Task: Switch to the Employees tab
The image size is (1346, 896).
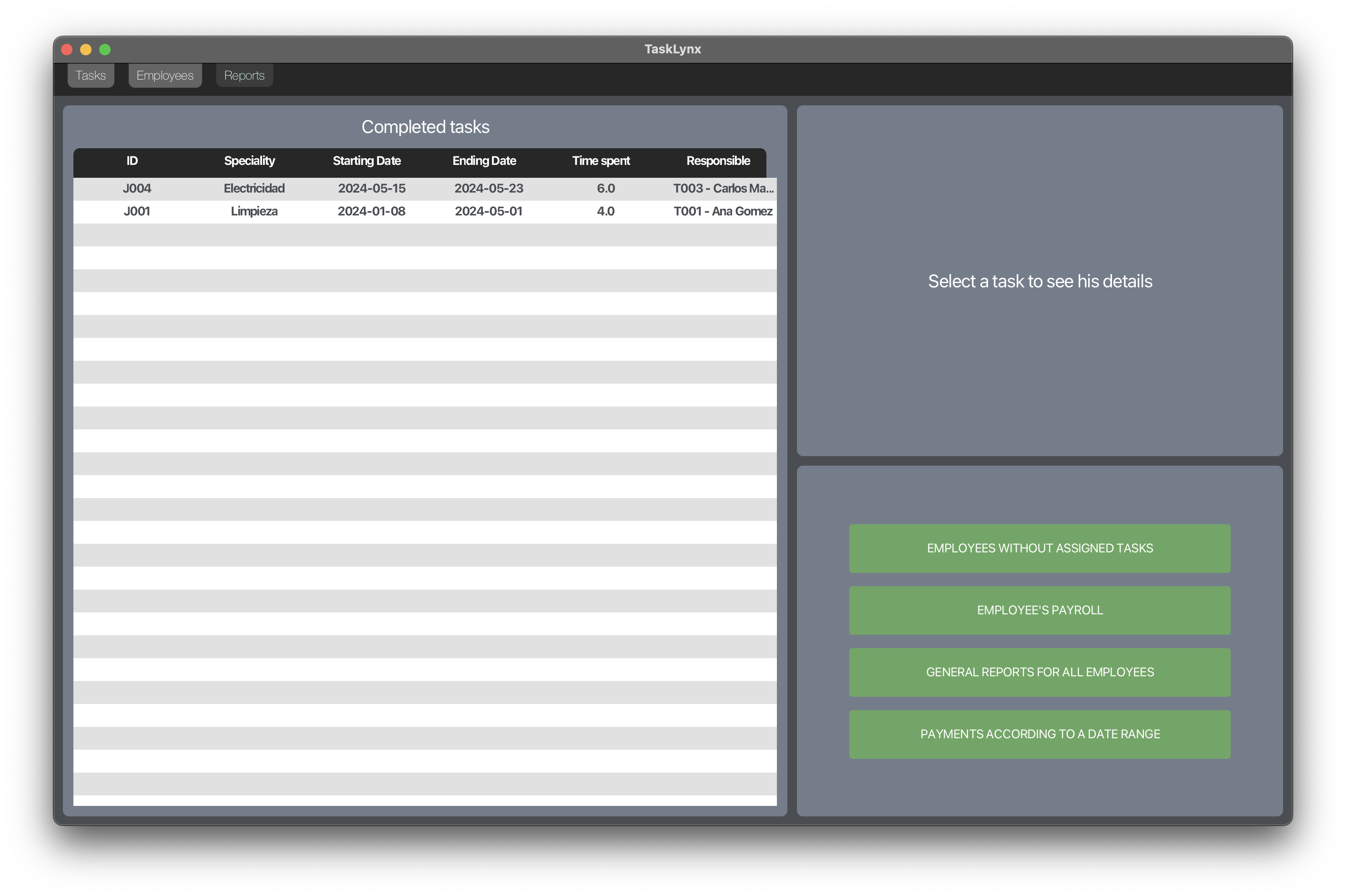Action: pos(165,75)
